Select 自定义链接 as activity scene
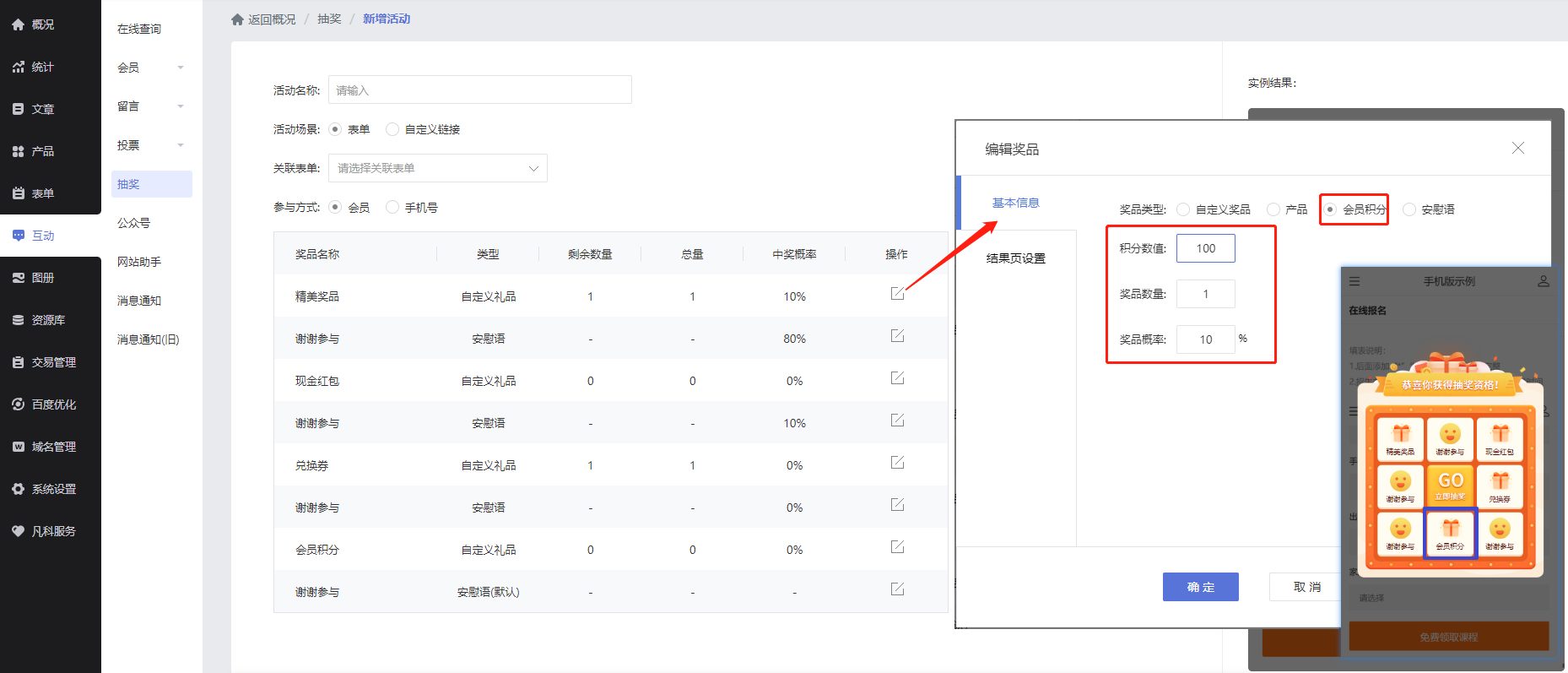Screen dimensions: 1568x673 pyautogui.click(x=392, y=129)
